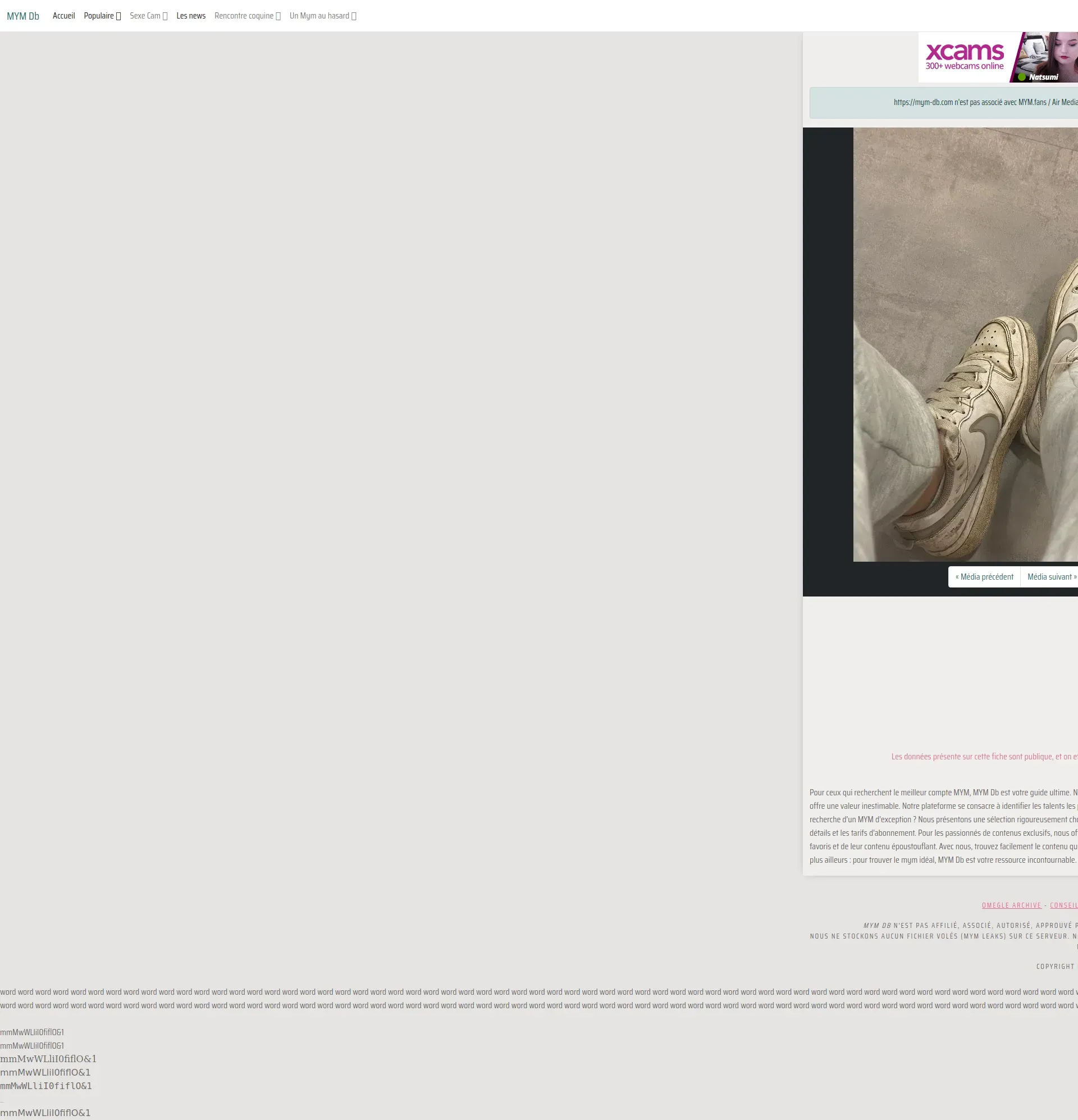The width and height of the screenshot is (1078, 1120).
Task: Click the MYM Db site logo
Action: [x=23, y=16]
